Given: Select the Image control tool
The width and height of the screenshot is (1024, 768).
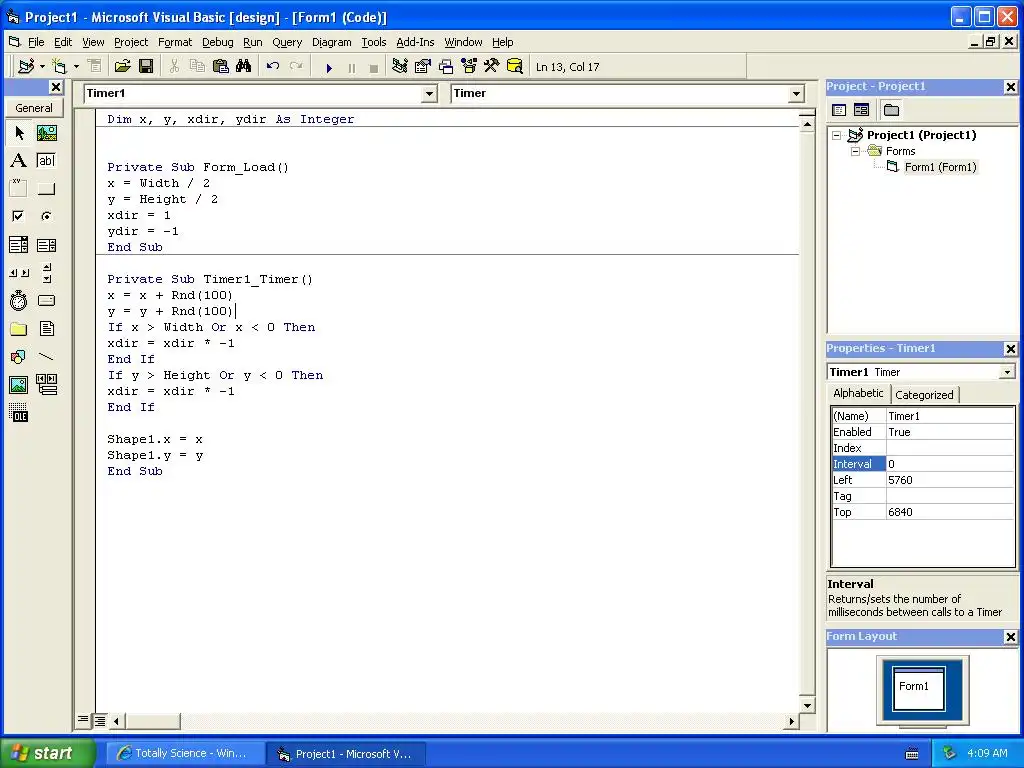Looking at the screenshot, I should tap(19, 385).
